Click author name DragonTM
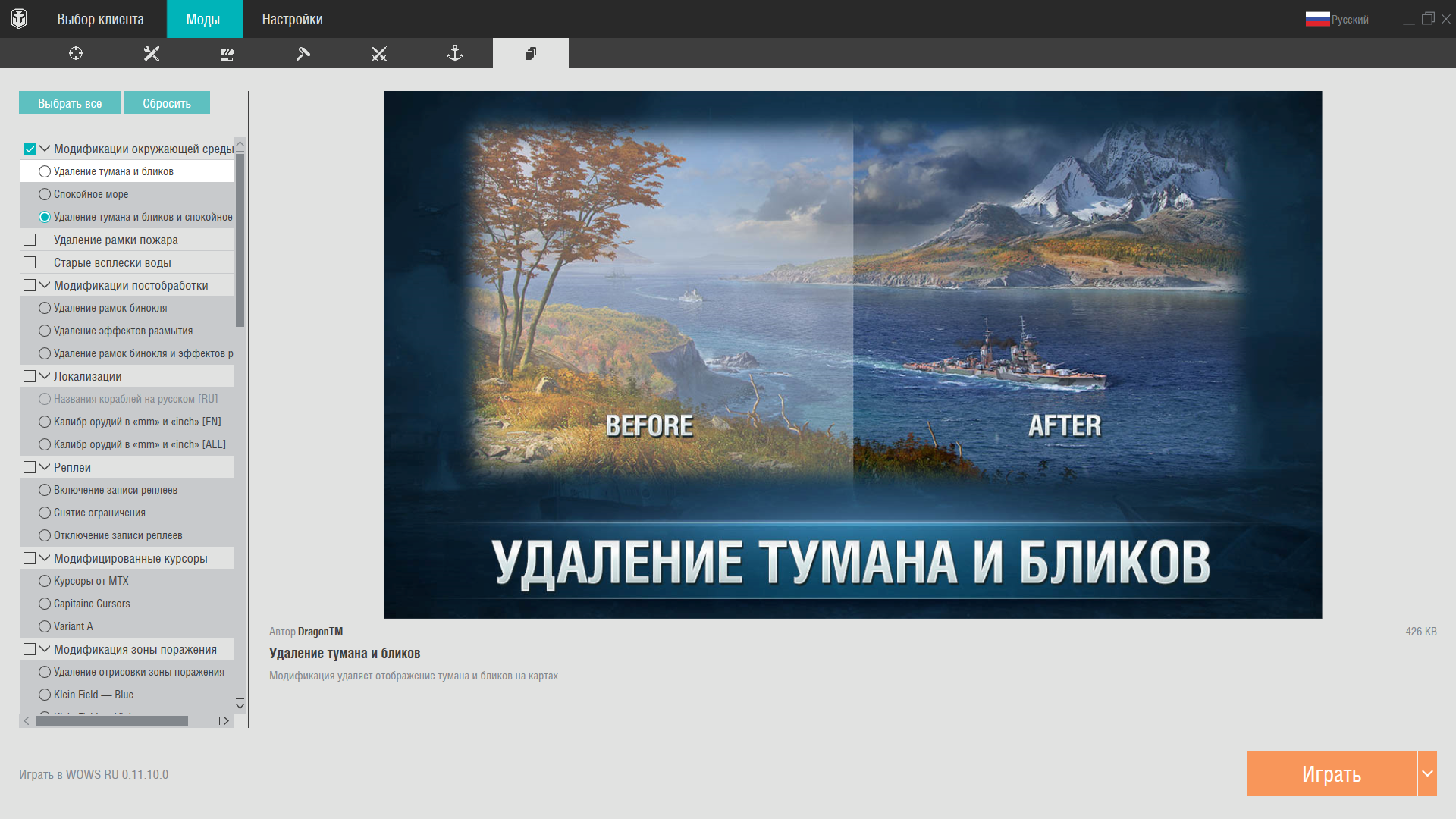This screenshot has width=1456, height=819. (320, 632)
